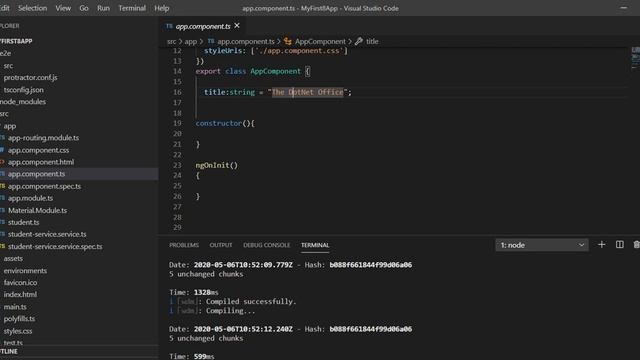This screenshot has width=640, height=360.
Task: Select app.component.ts in the explorer tree
Action: (x=36, y=174)
